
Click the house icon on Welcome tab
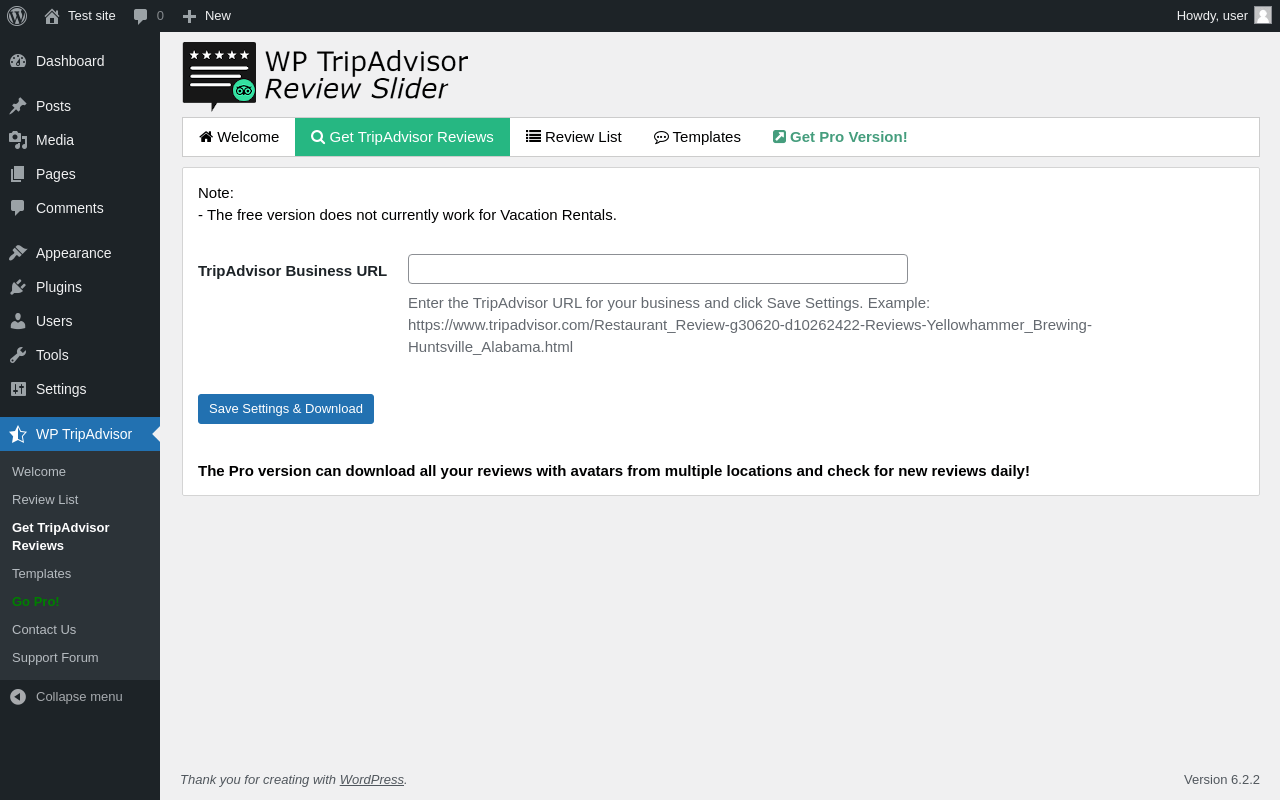(206, 137)
